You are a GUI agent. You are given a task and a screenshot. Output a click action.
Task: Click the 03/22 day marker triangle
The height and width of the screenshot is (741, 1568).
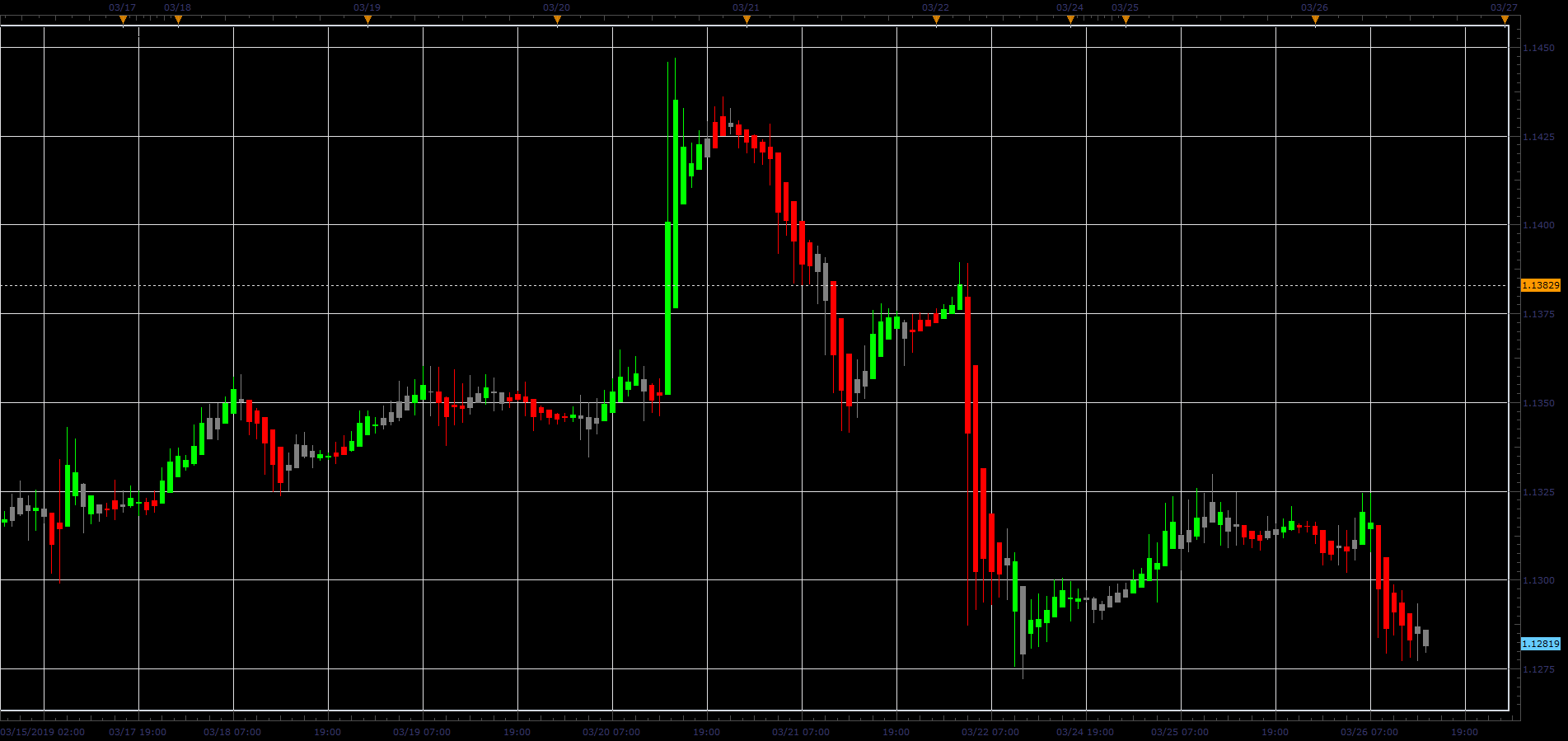[x=936, y=20]
